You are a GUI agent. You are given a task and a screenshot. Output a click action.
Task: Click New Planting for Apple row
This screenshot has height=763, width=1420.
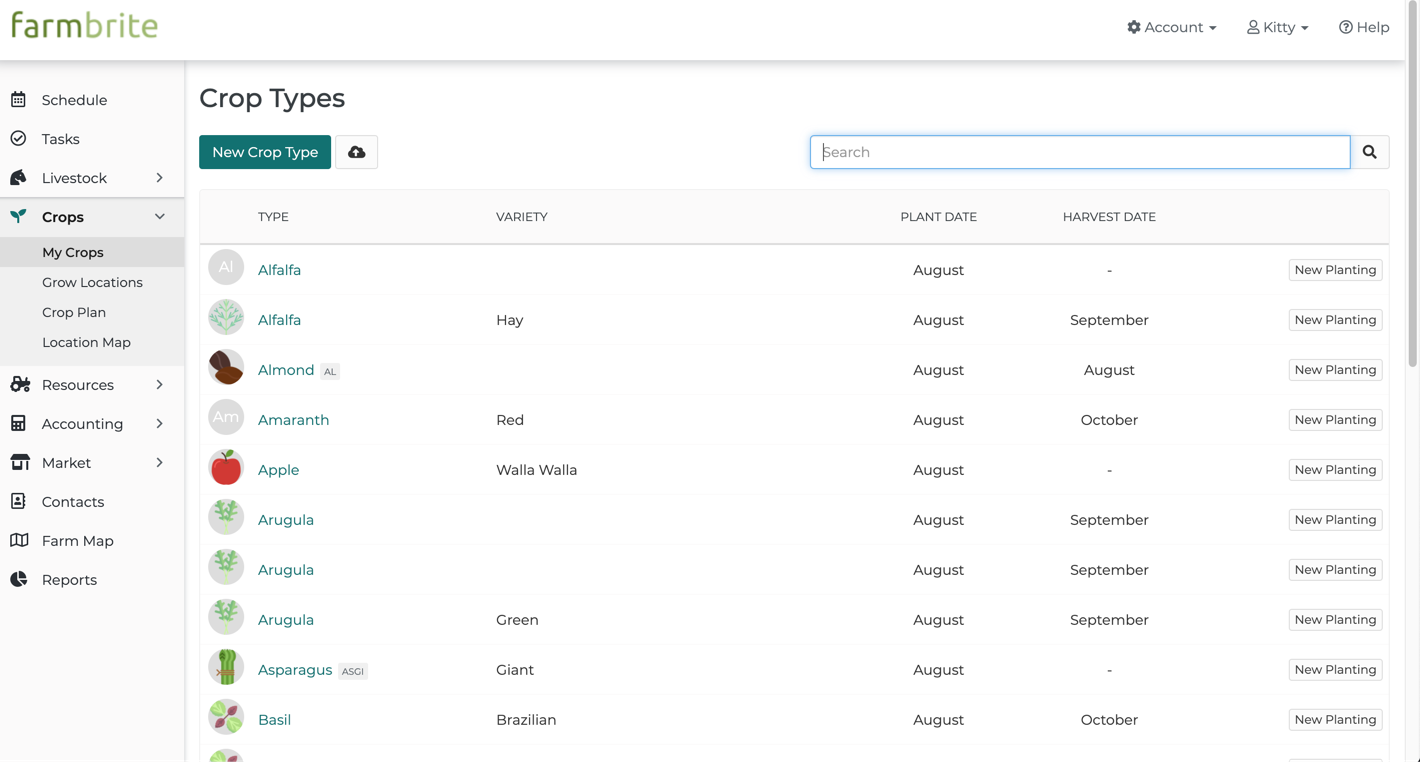1335,470
